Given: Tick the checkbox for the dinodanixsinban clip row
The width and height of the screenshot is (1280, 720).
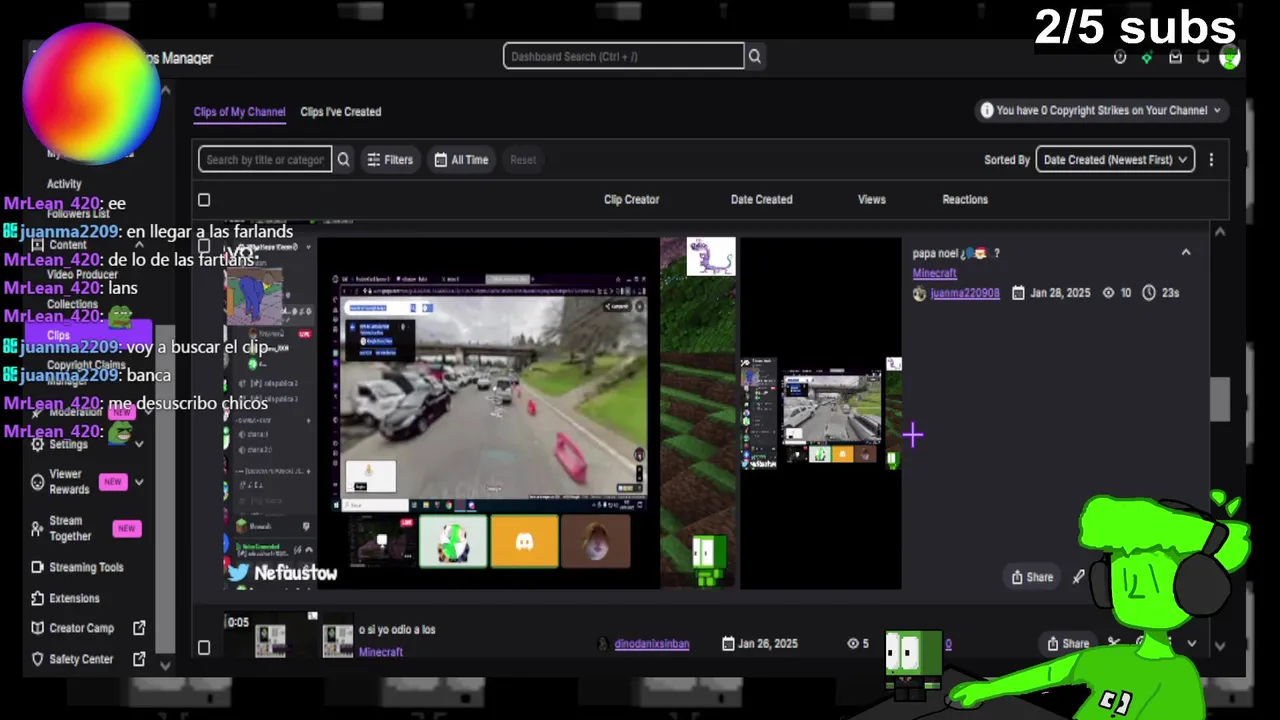Looking at the screenshot, I should 204,648.
